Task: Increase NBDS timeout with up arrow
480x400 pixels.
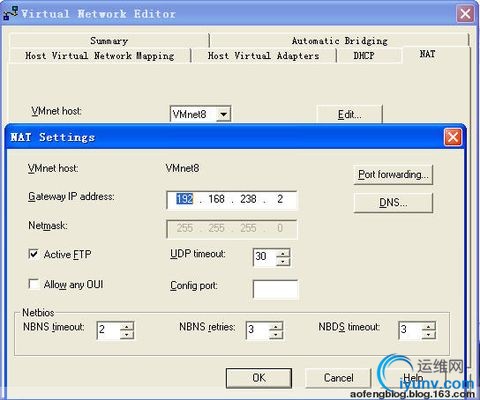Action: (428, 326)
